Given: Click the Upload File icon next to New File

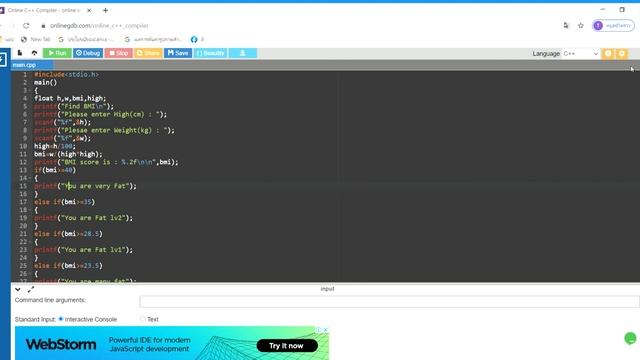Looking at the screenshot, I should tap(34, 53).
